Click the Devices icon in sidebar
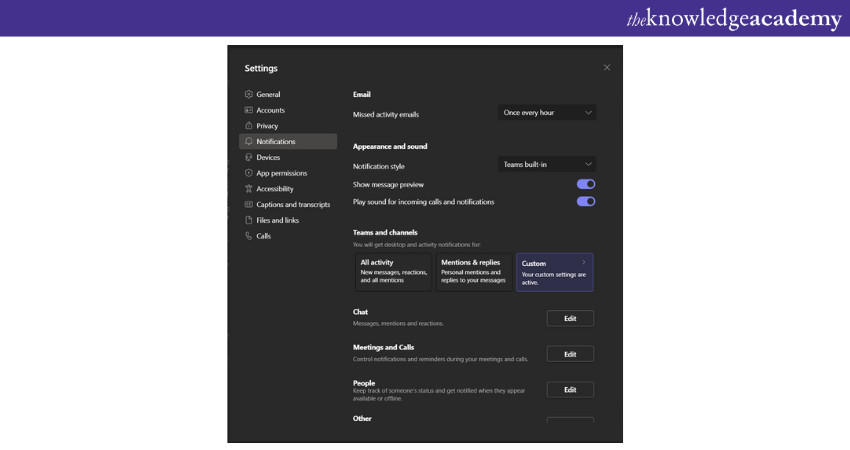The width and height of the screenshot is (850, 450). tap(249, 157)
